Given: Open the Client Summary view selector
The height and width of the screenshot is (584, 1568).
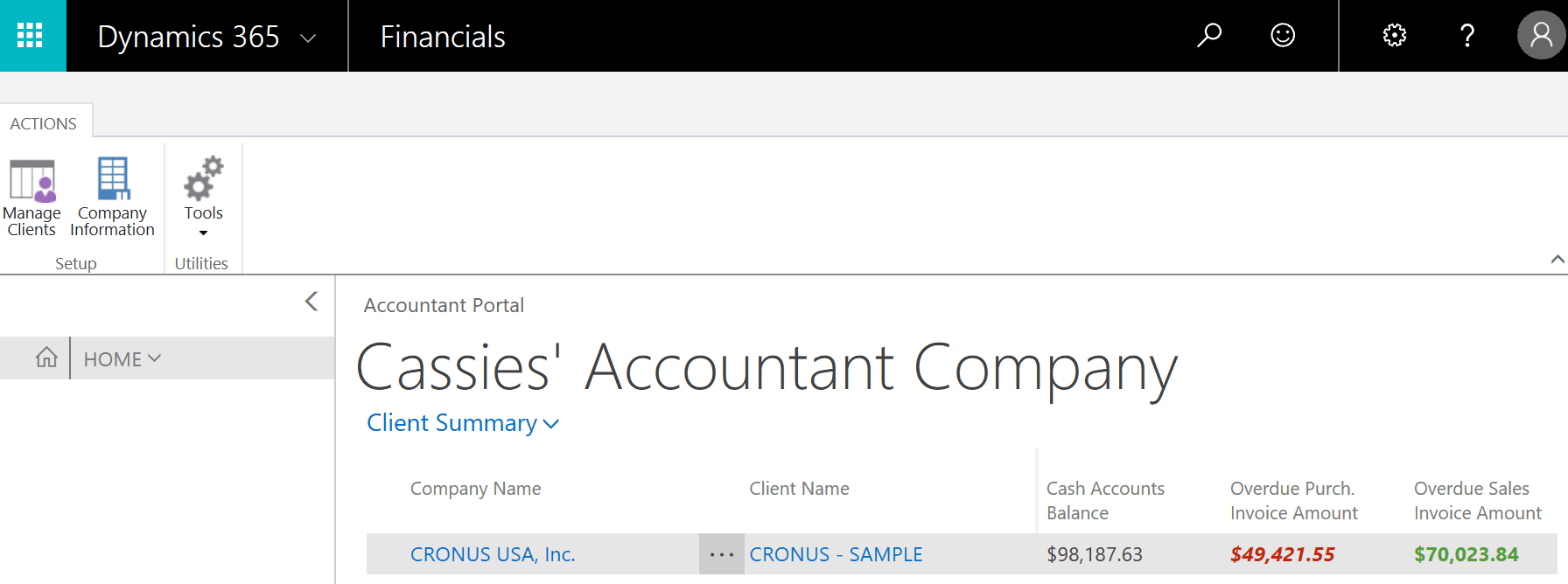Looking at the screenshot, I should coord(463,423).
